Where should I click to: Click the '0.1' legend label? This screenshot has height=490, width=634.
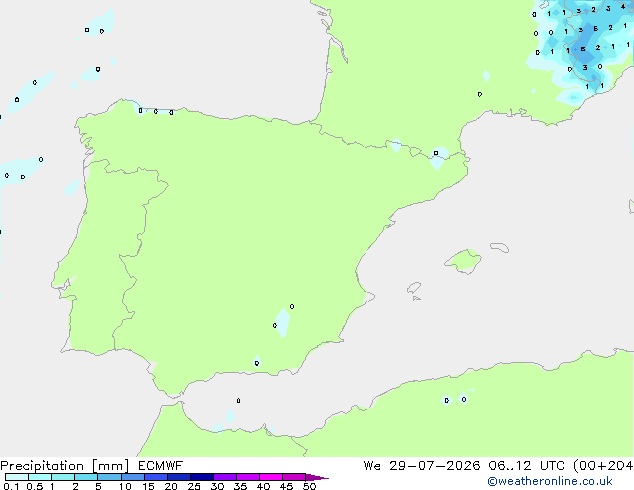click(11, 486)
